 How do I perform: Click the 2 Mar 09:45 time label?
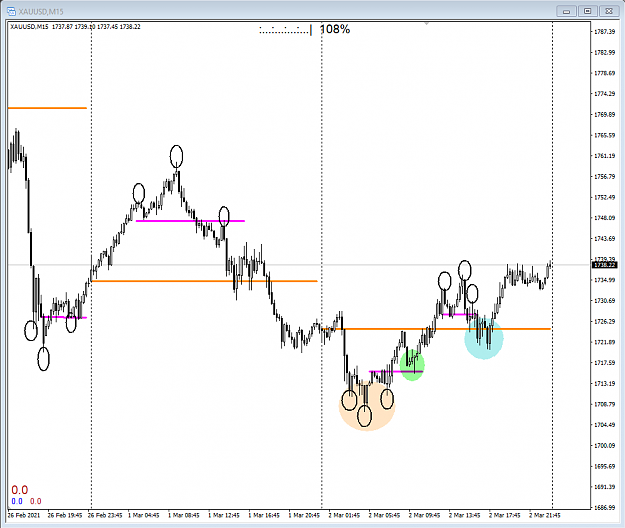click(425, 515)
